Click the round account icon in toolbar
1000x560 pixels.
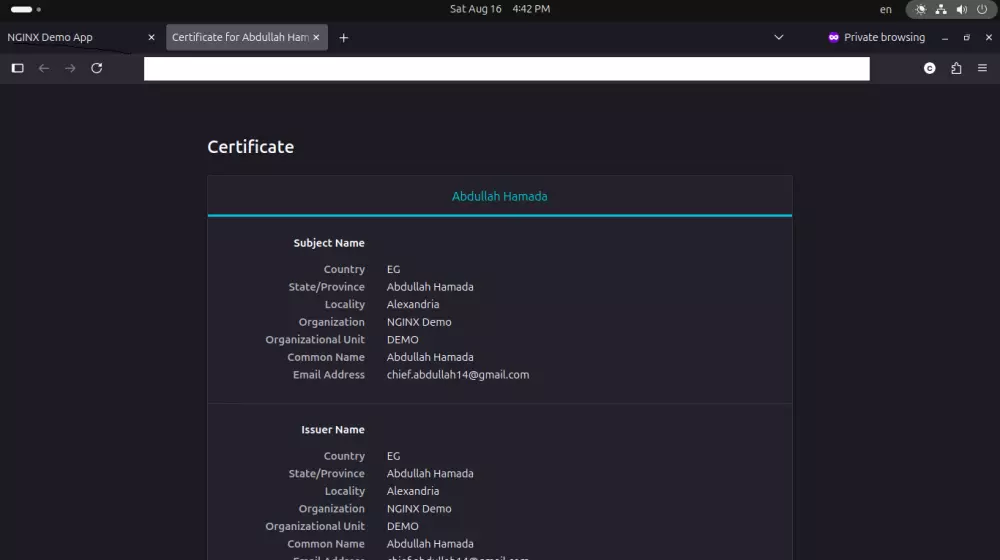tap(930, 68)
